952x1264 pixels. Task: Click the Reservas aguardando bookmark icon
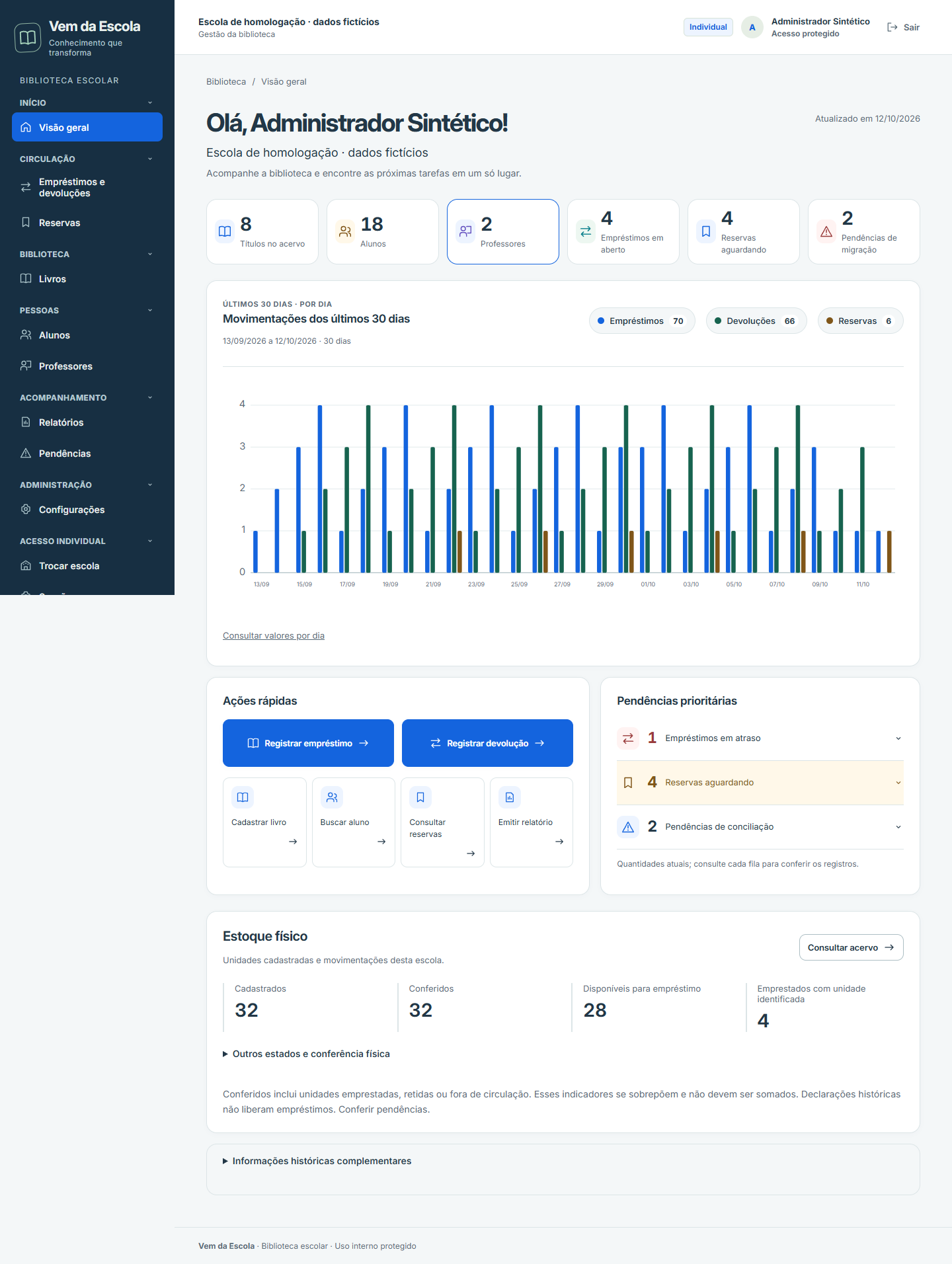coord(707,231)
